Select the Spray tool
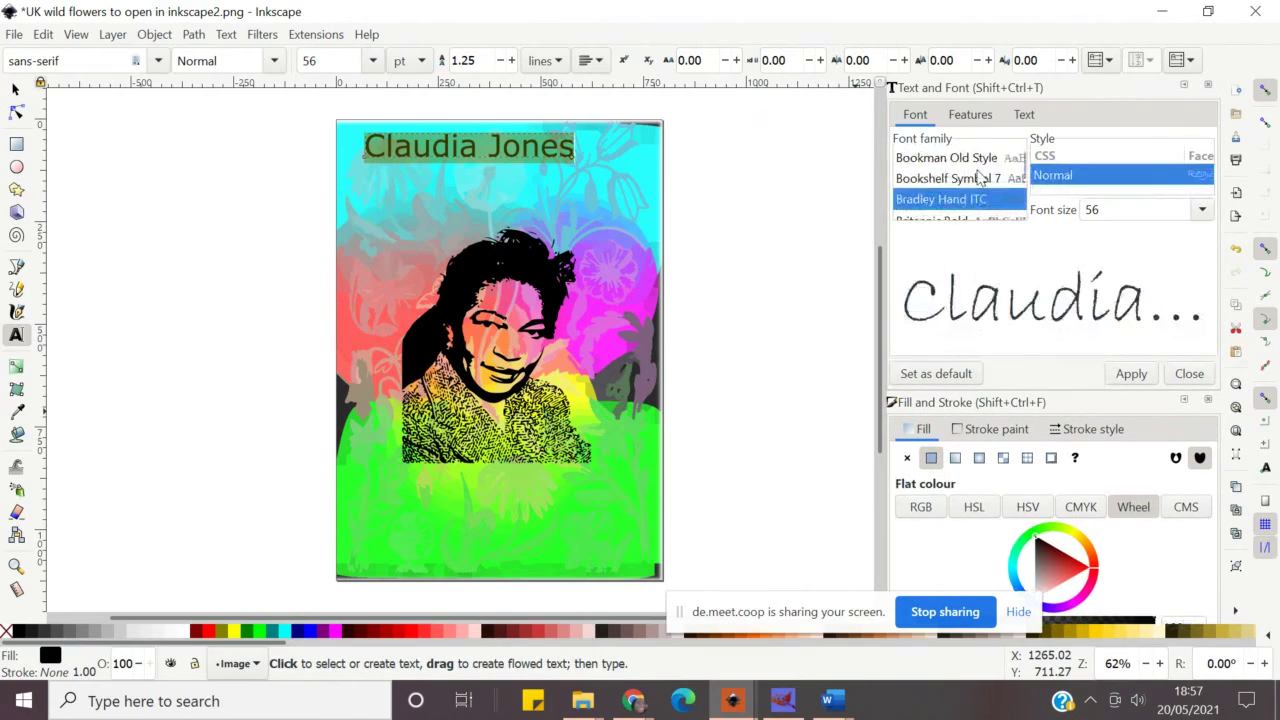 16,490
